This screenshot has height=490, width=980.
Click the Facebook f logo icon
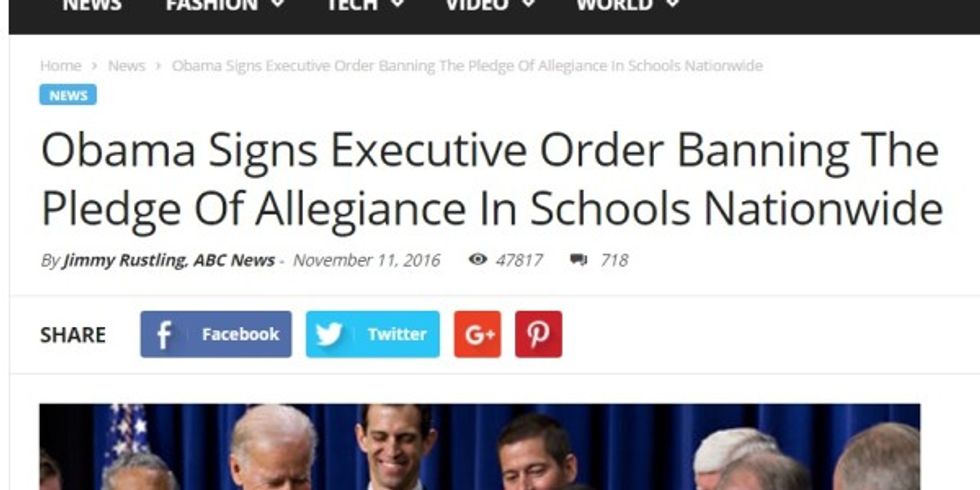[x=164, y=334]
